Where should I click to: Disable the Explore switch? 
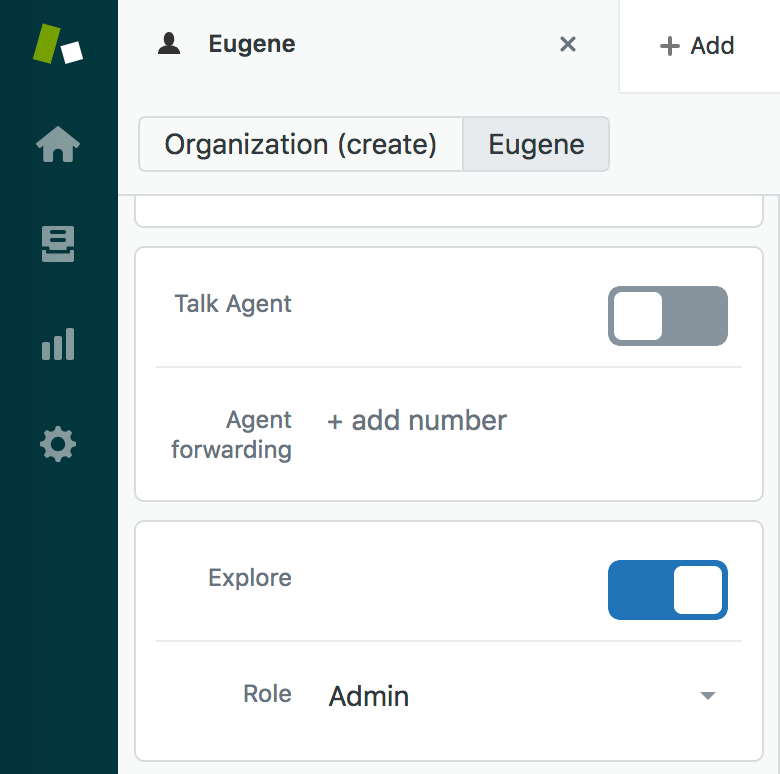tap(668, 590)
